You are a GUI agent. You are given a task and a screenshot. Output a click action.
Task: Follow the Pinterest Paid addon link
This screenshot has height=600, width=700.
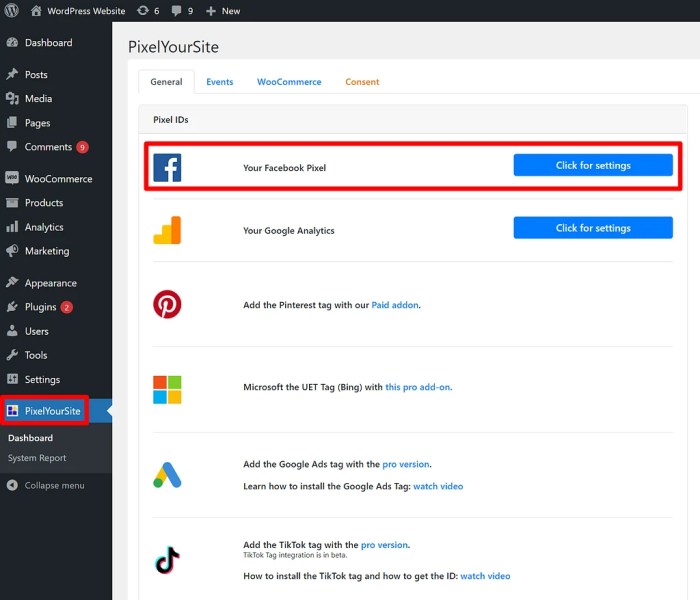click(395, 305)
